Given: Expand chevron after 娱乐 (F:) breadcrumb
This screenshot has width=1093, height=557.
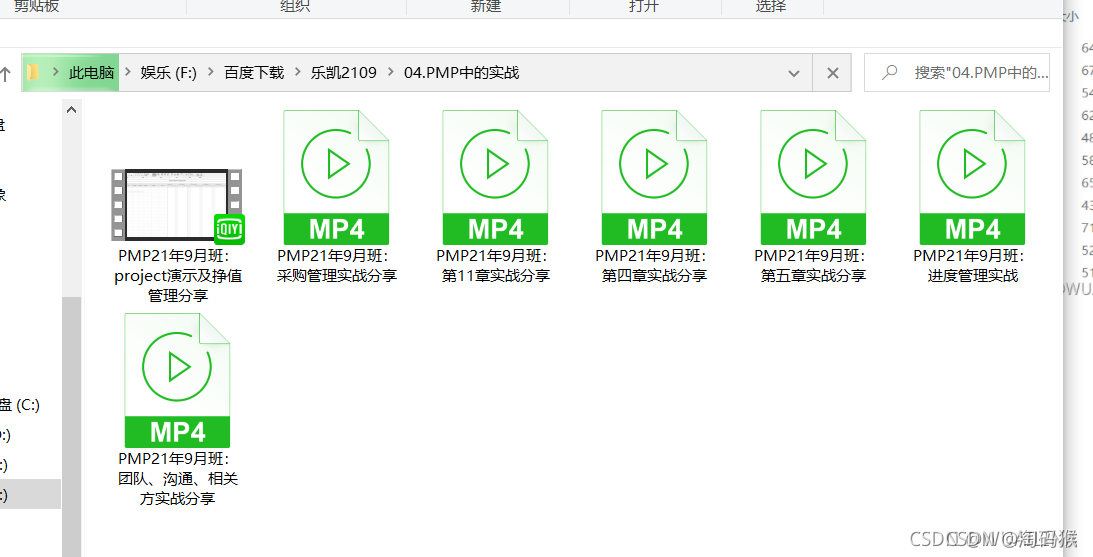Looking at the screenshot, I should [211, 73].
